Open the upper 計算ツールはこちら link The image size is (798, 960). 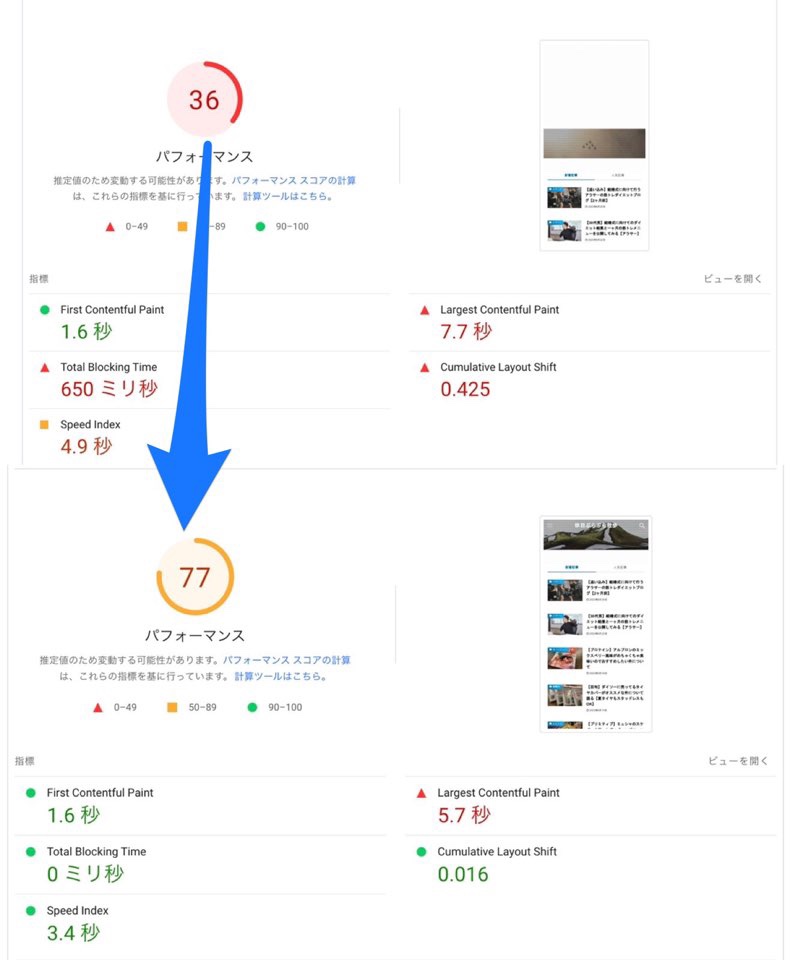pos(288,197)
